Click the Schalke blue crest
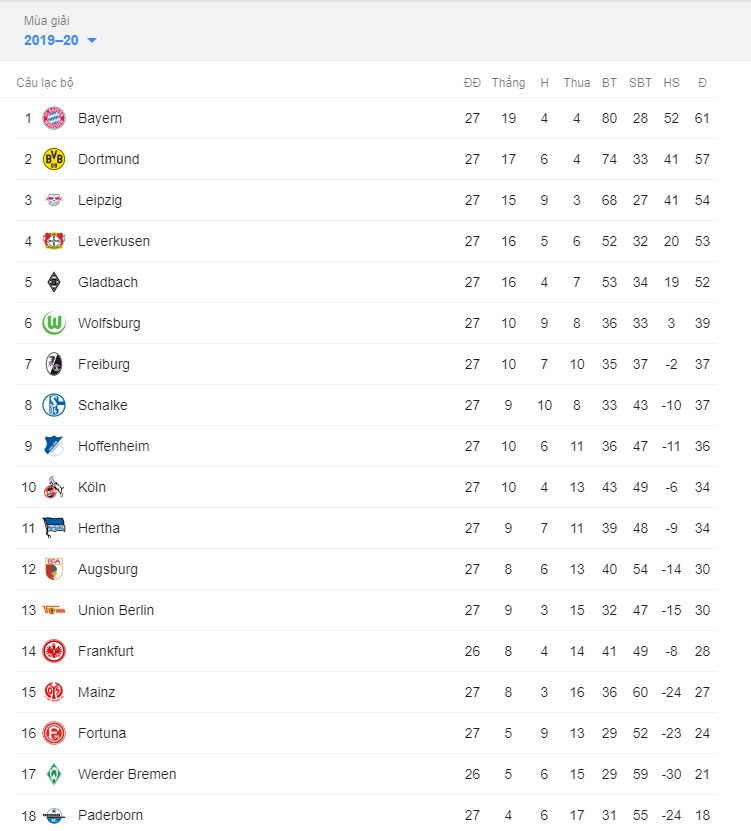 point(54,405)
